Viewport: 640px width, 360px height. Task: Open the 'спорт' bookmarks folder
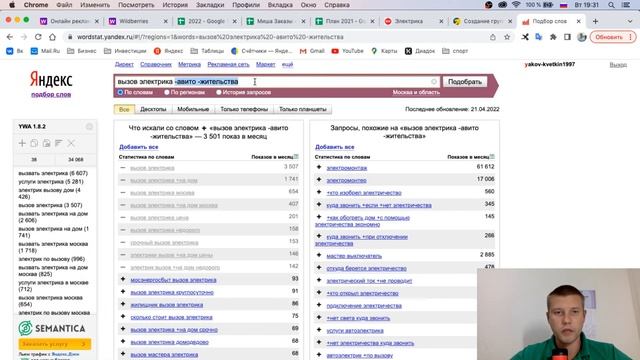(455, 51)
